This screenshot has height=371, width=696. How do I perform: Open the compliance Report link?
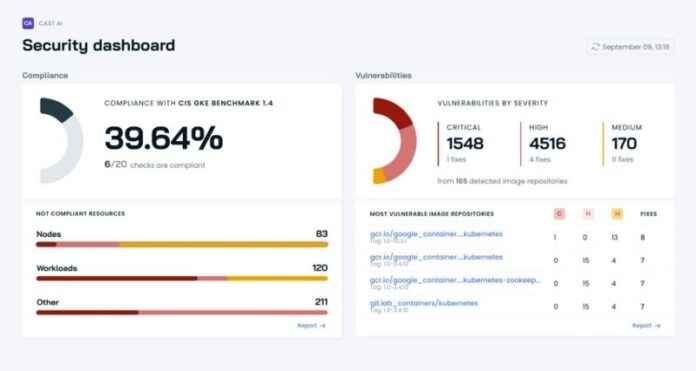click(x=311, y=326)
